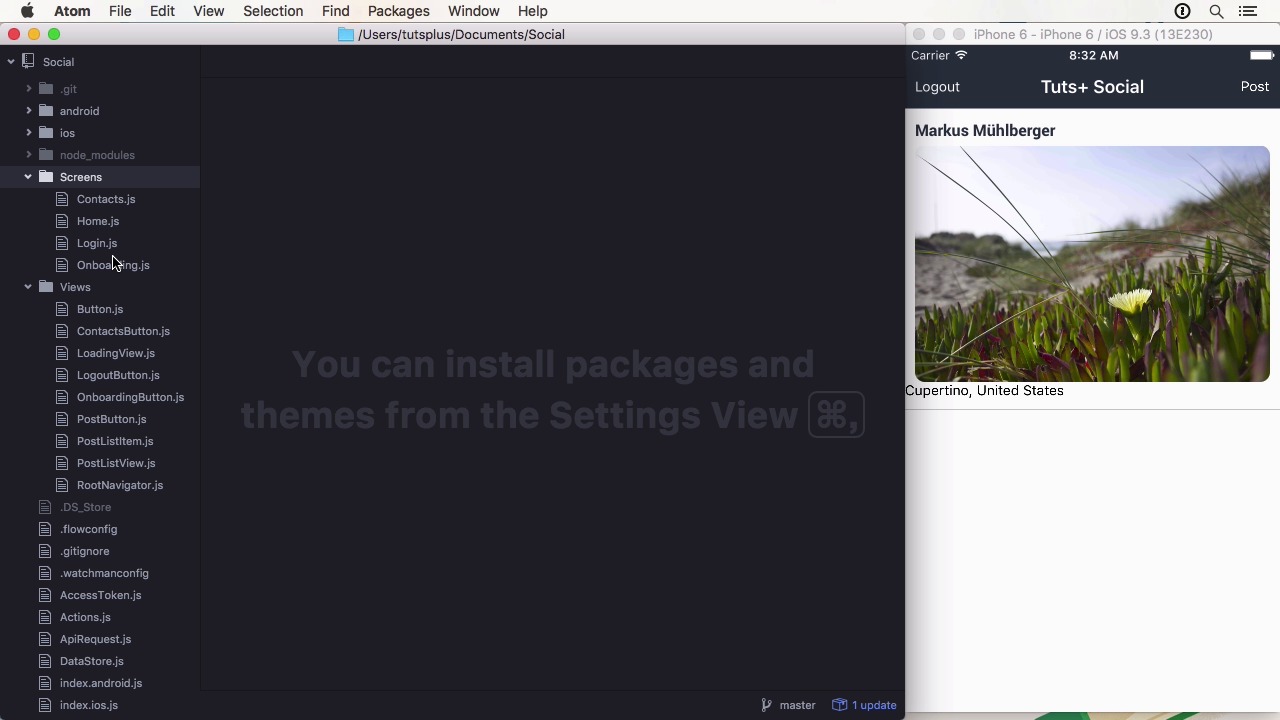Collapse the Social project root

click(11, 62)
